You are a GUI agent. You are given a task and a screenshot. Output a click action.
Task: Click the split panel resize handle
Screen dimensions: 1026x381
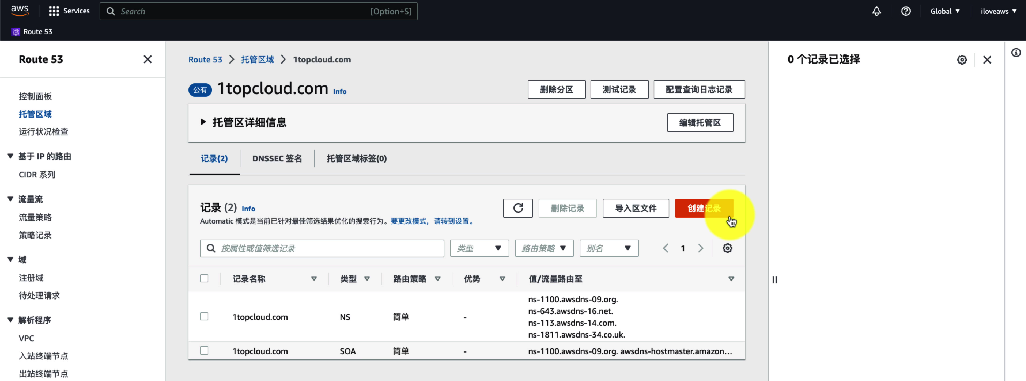(x=775, y=280)
